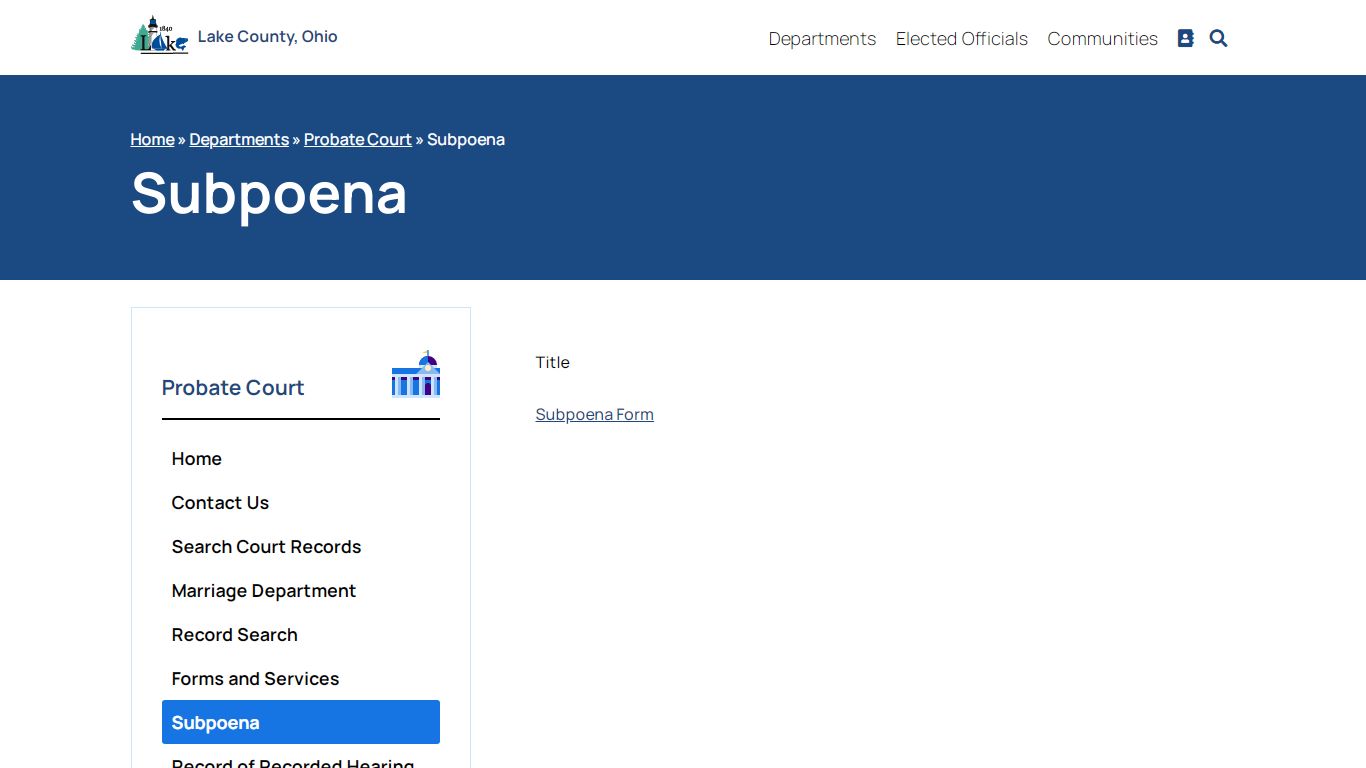Select Contact Us in the sidebar
Viewport: 1366px width, 768px height.
click(x=301, y=502)
